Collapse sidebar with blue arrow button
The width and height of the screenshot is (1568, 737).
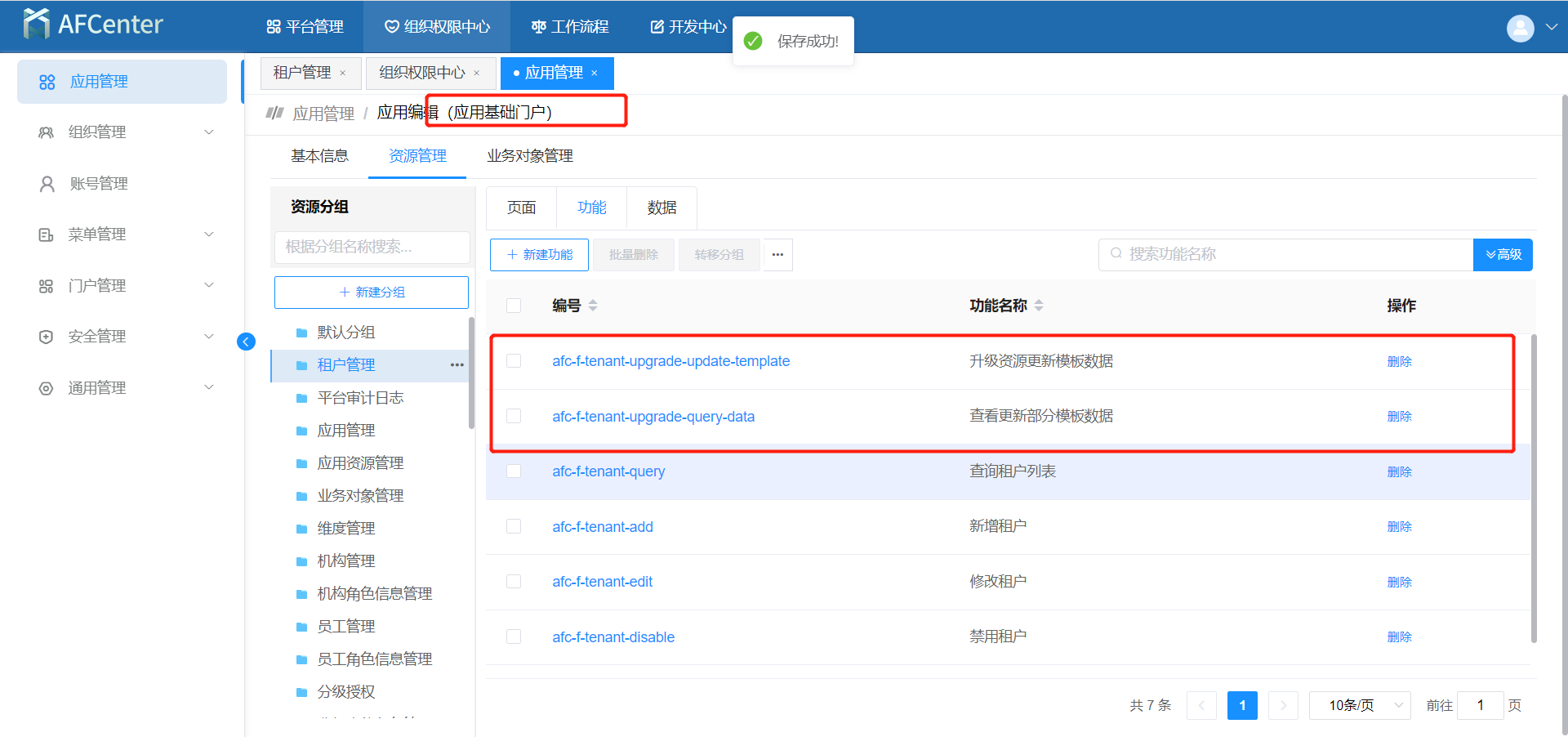pyautogui.click(x=246, y=342)
